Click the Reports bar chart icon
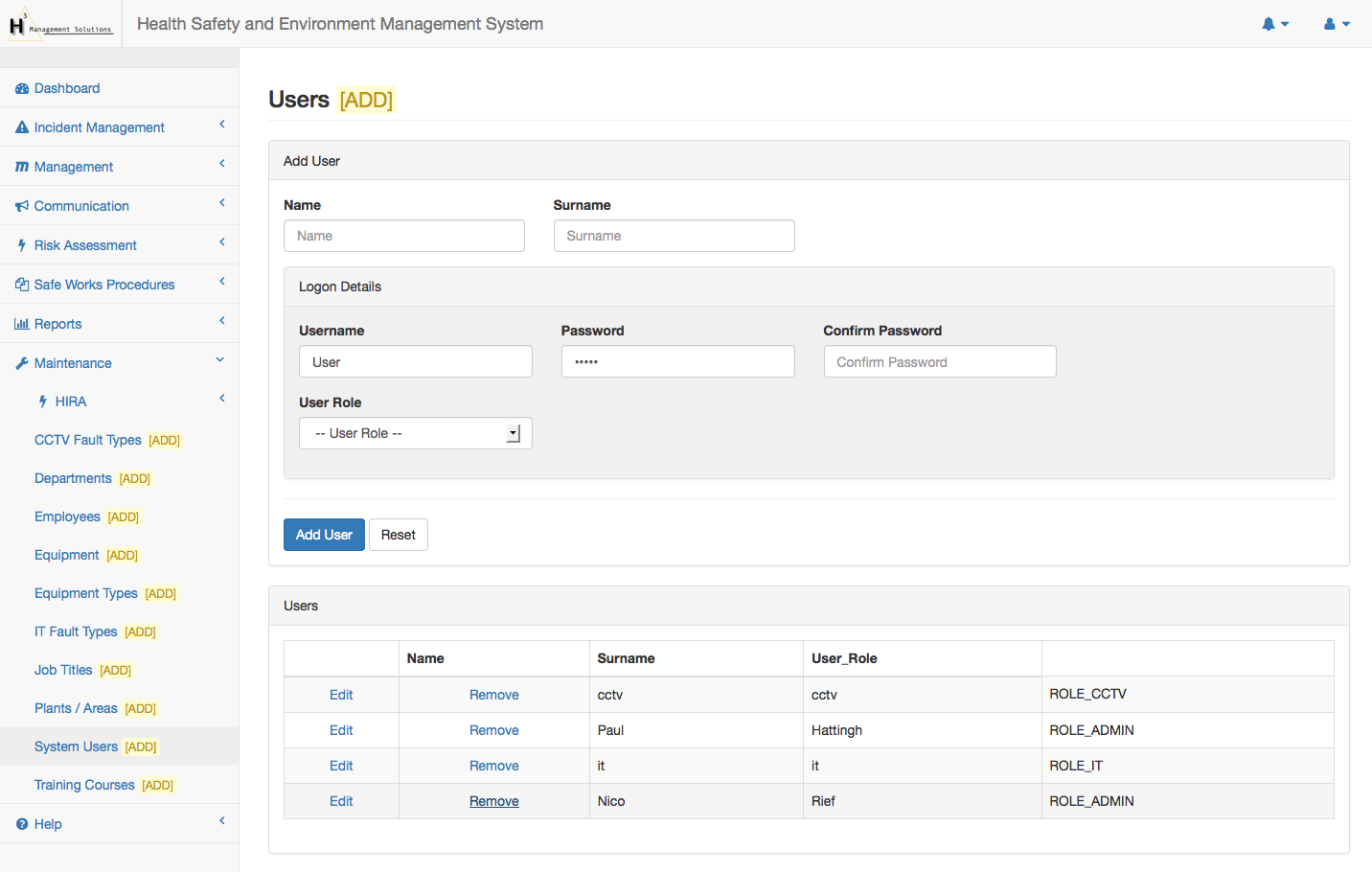1372x872 pixels. pyautogui.click(x=22, y=324)
